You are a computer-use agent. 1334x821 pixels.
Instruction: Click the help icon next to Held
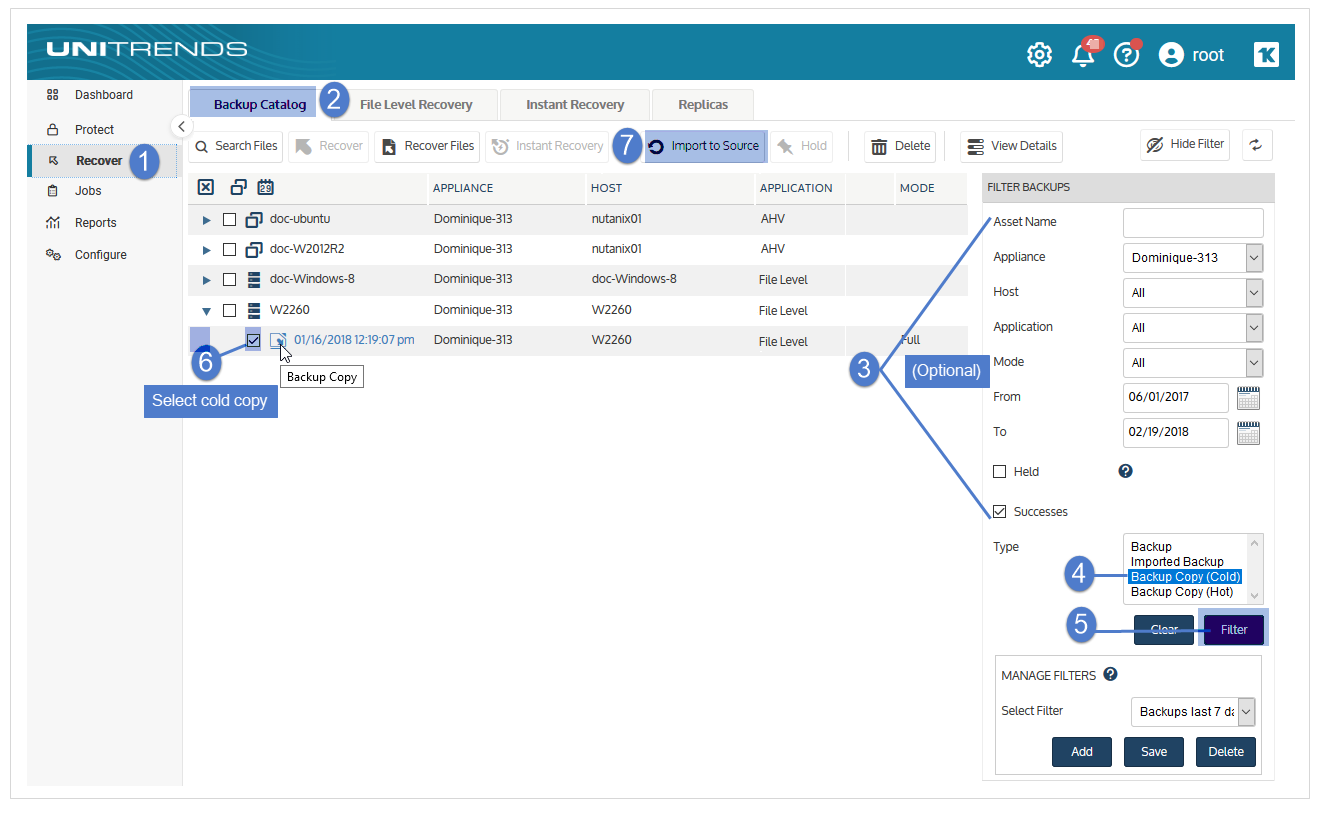point(1125,471)
